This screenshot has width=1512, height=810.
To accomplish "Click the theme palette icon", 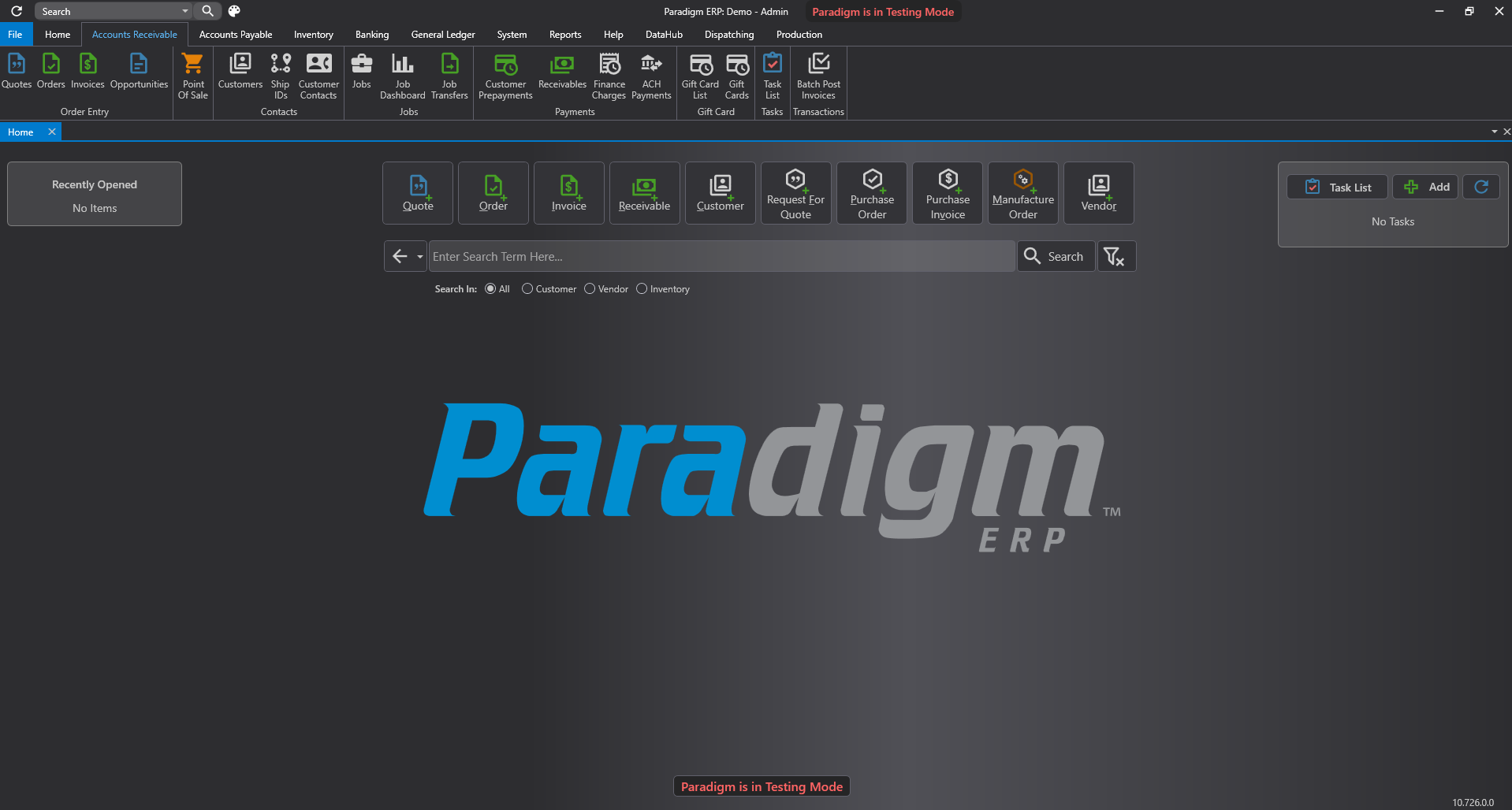I will (234, 11).
